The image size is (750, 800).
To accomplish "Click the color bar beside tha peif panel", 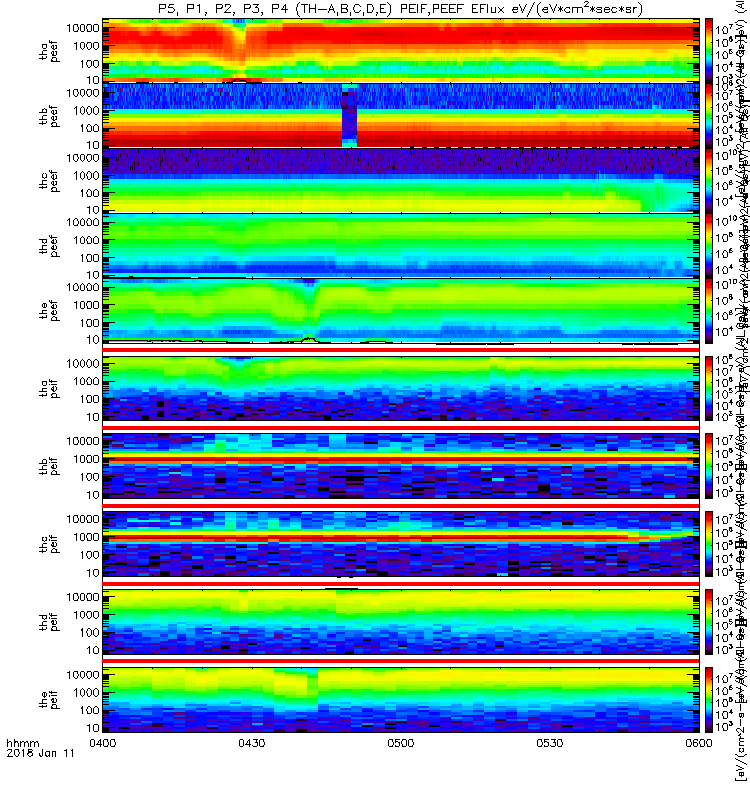I will pos(709,388).
